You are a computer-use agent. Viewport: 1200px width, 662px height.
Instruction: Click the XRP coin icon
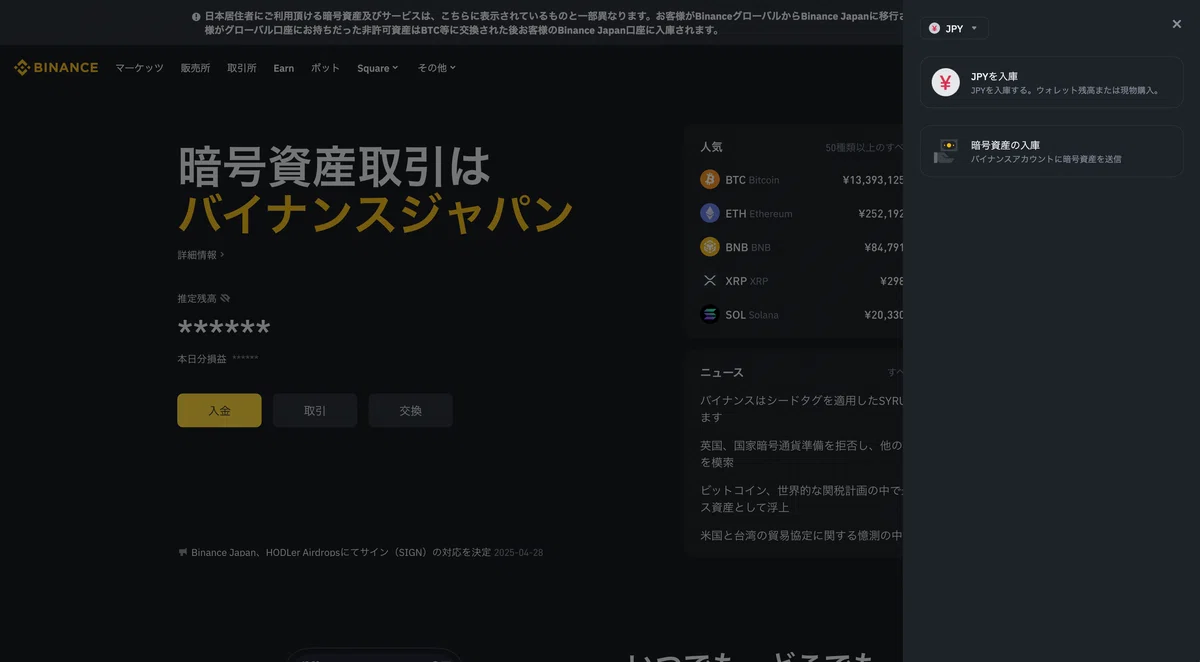click(x=710, y=281)
